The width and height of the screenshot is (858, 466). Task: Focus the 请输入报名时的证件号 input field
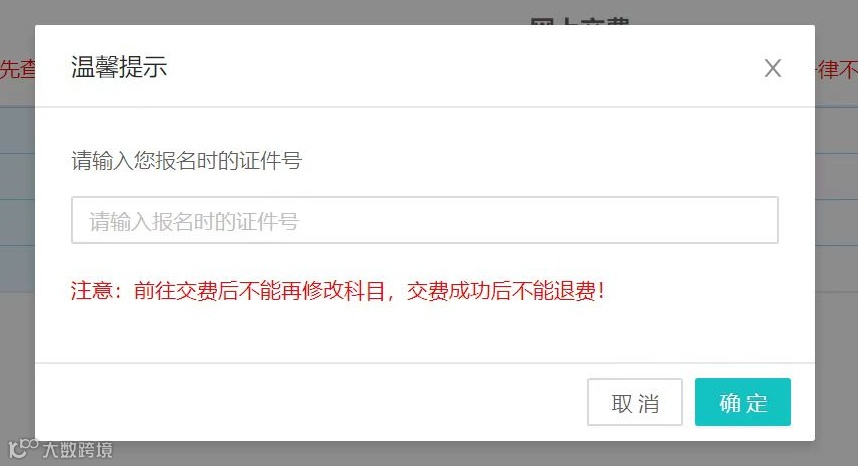click(425, 220)
